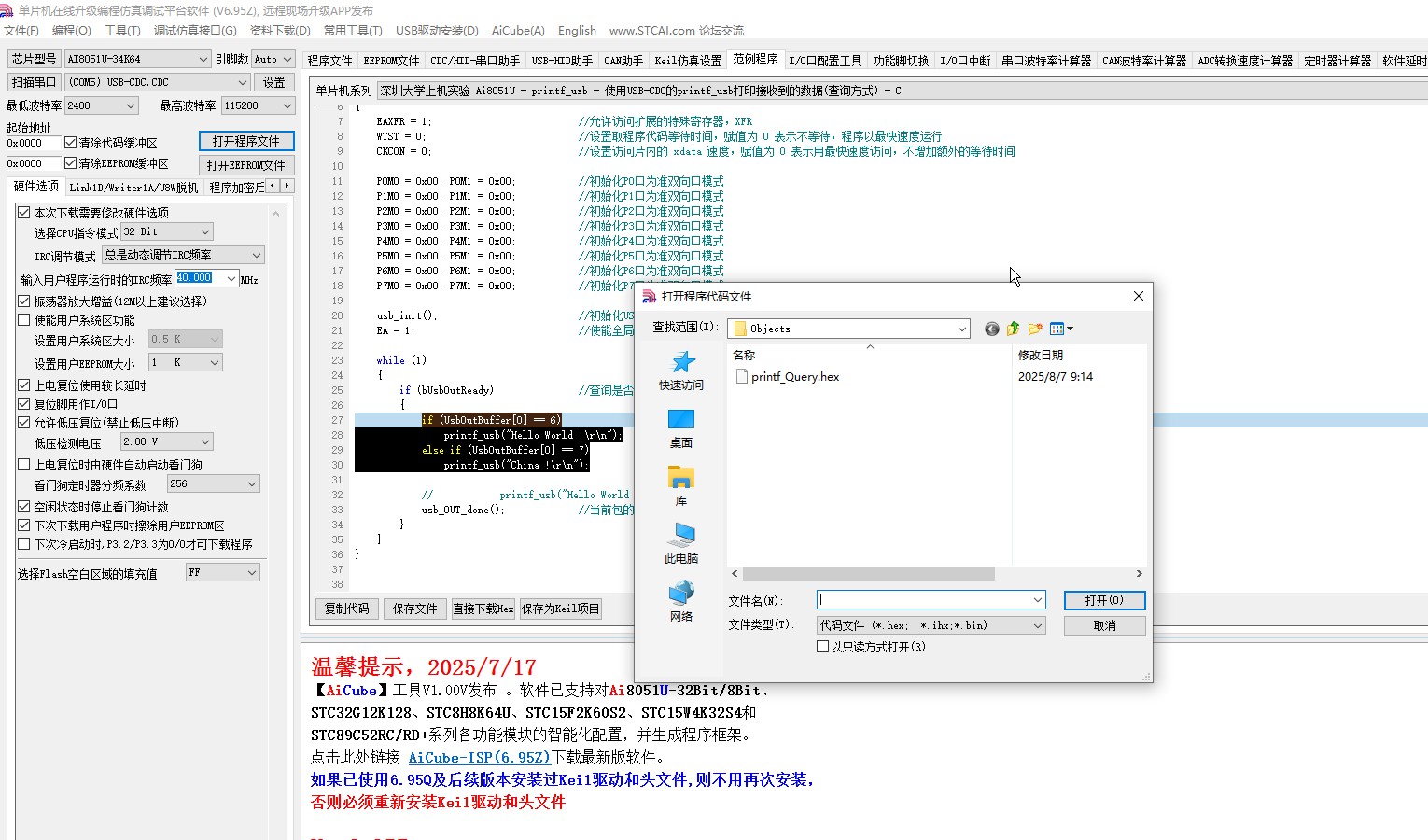Go up one folder level icon
Viewport: 1428px width, 840px height.
(1014, 329)
